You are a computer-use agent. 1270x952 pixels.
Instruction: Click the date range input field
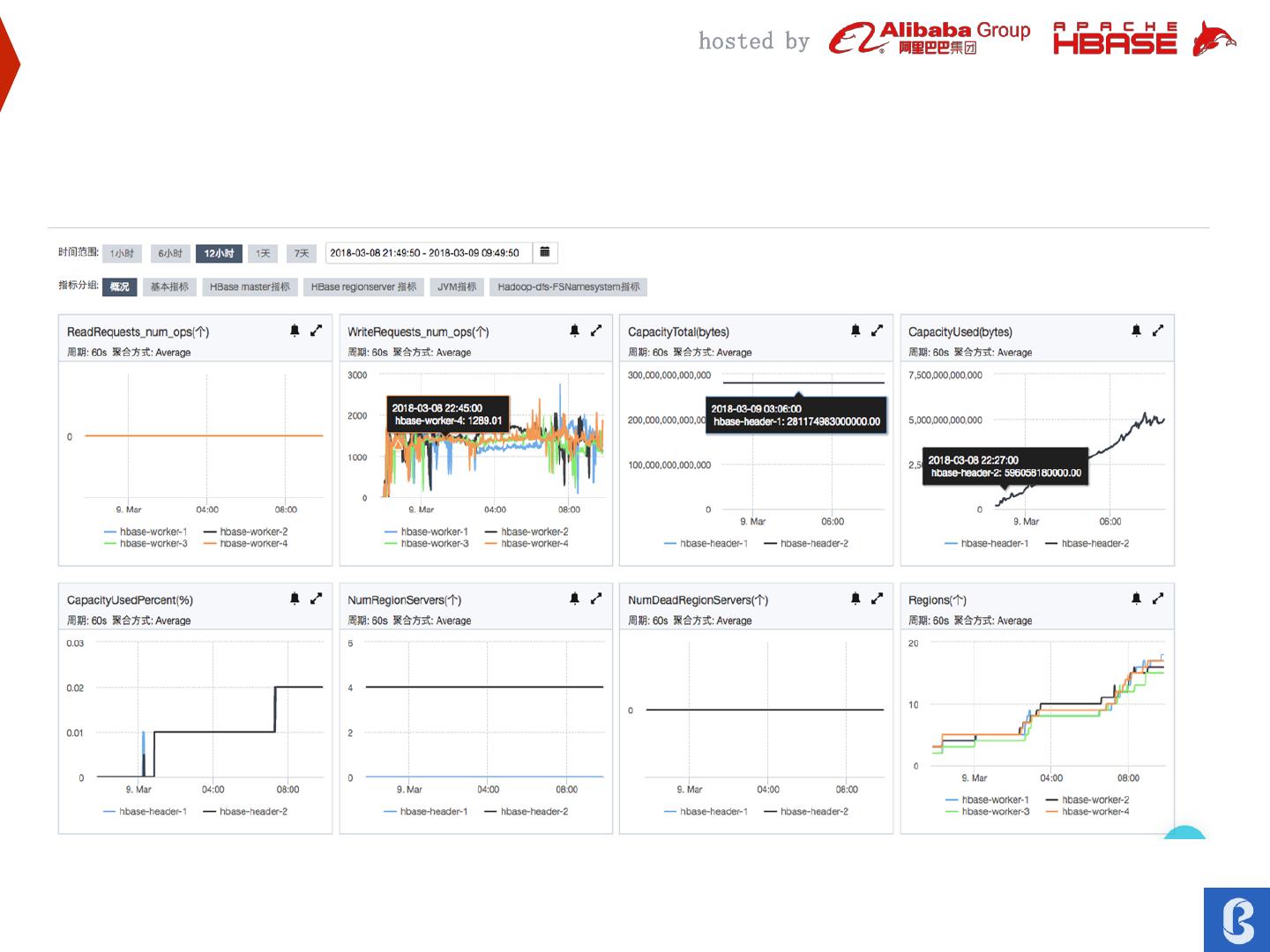click(x=429, y=253)
